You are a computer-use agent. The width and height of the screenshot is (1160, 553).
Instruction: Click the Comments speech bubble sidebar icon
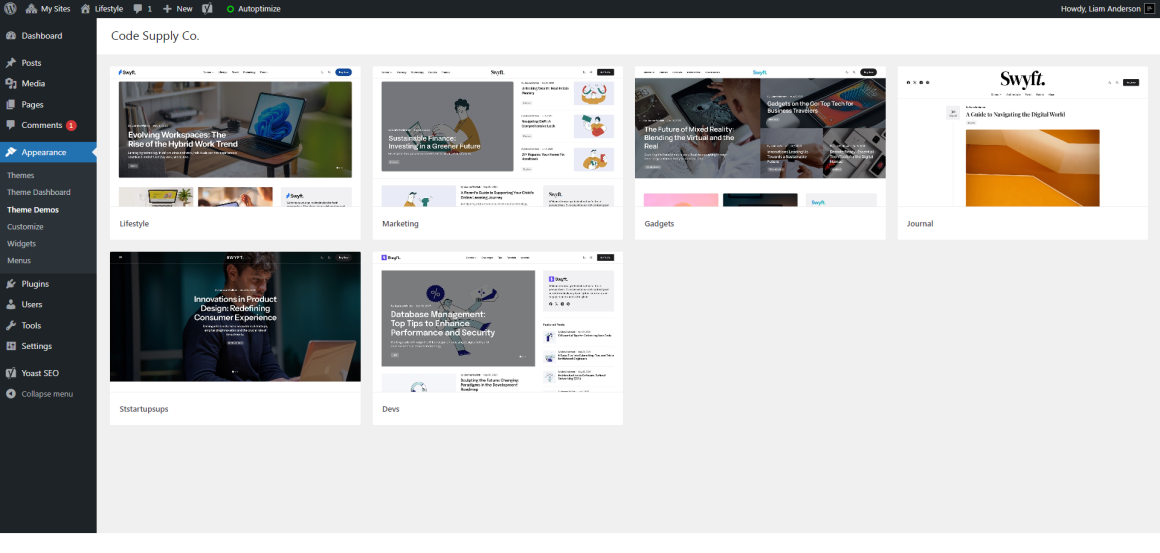pos(11,125)
